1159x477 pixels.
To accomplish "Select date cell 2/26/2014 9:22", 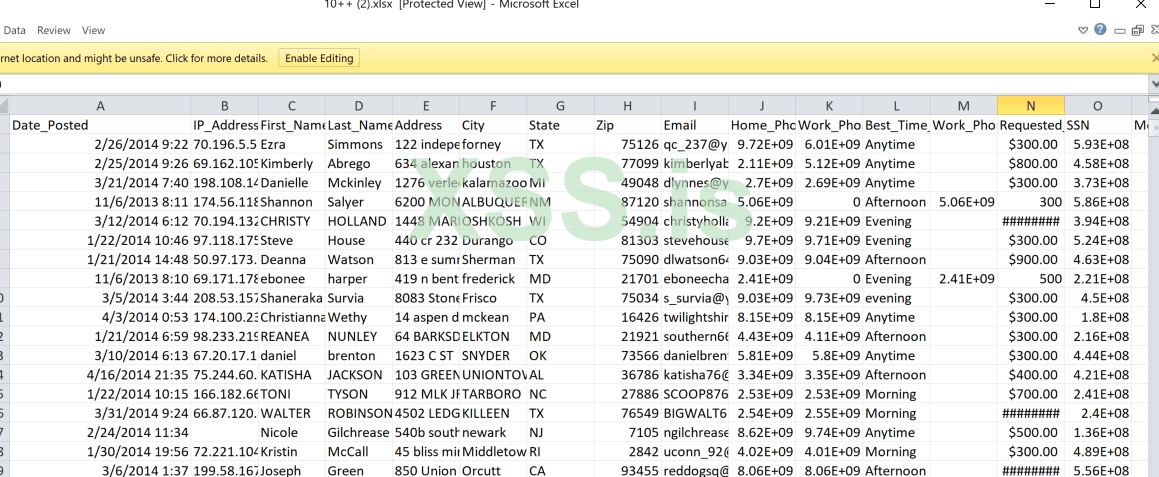I will 101,144.
